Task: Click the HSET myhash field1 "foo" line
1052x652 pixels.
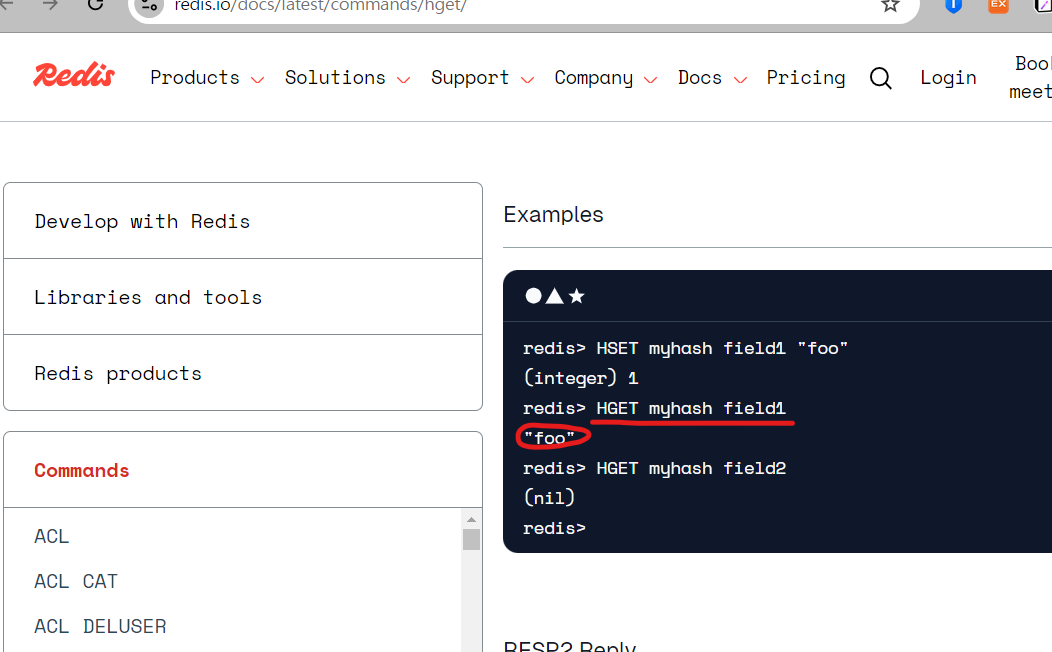Action: [685, 348]
